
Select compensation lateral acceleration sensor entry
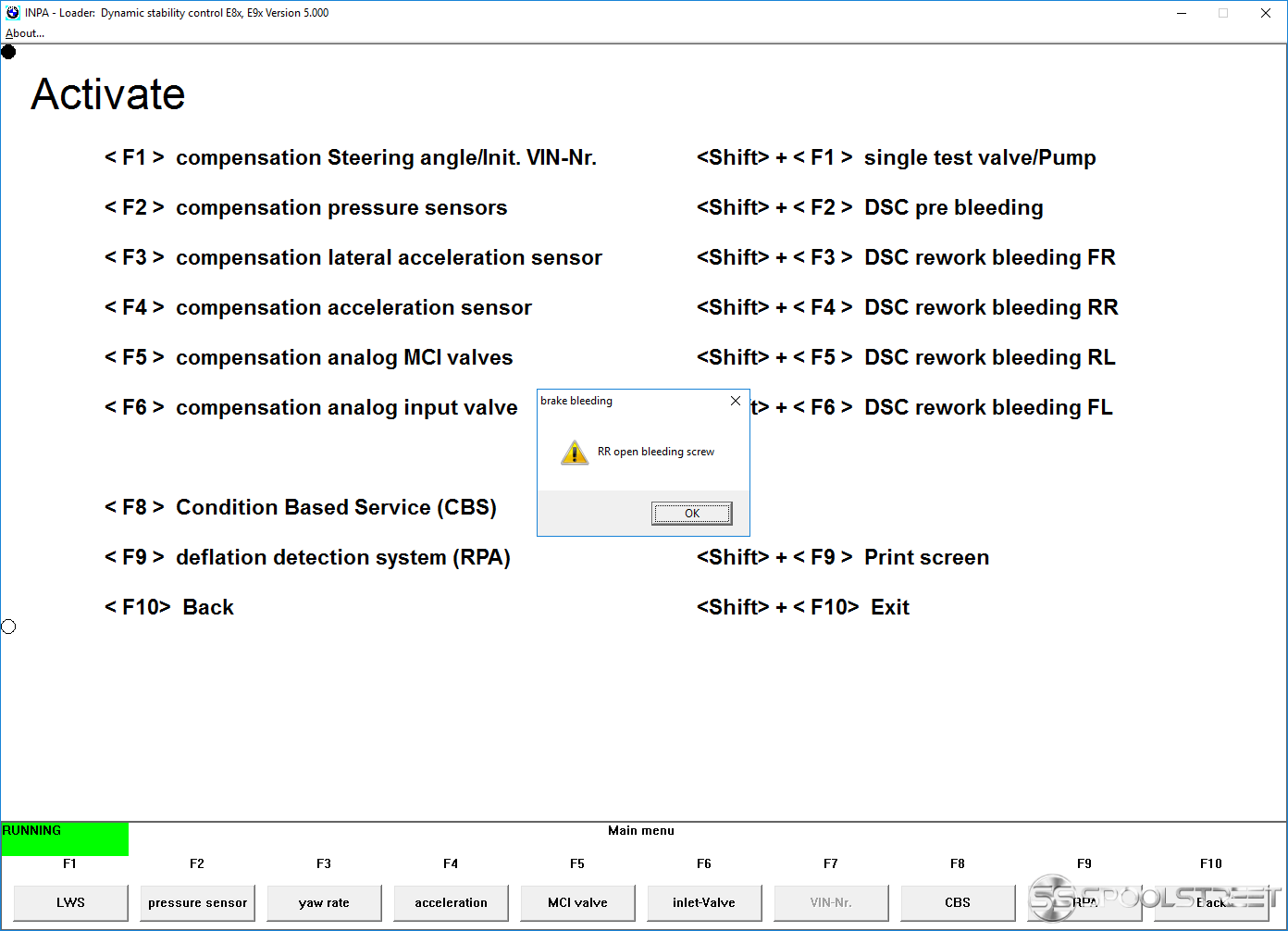click(x=353, y=257)
